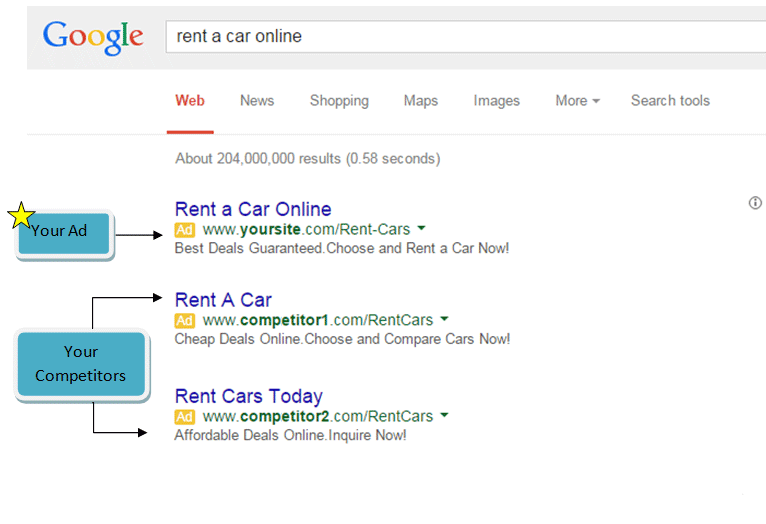Switch to the Shopping tab

coord(339,101)
